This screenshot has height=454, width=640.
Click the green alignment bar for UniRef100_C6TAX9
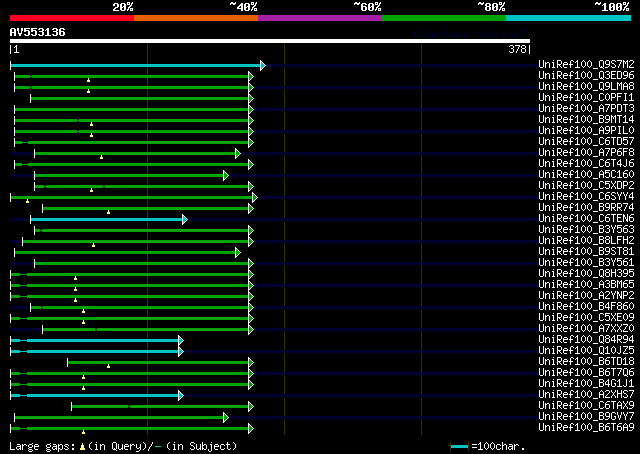pyautogui.click(x=160, y=407)
